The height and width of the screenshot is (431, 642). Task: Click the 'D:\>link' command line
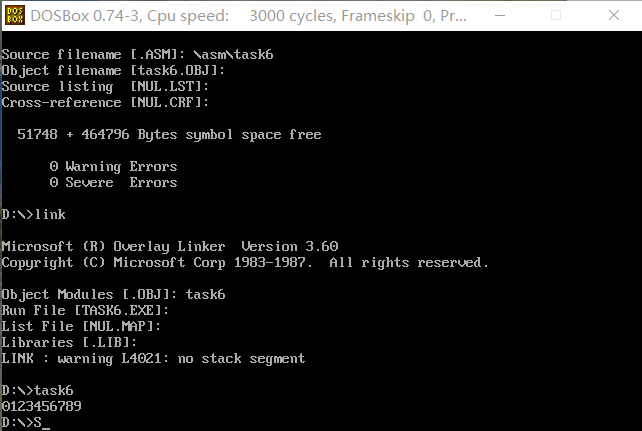pos(34,214)
